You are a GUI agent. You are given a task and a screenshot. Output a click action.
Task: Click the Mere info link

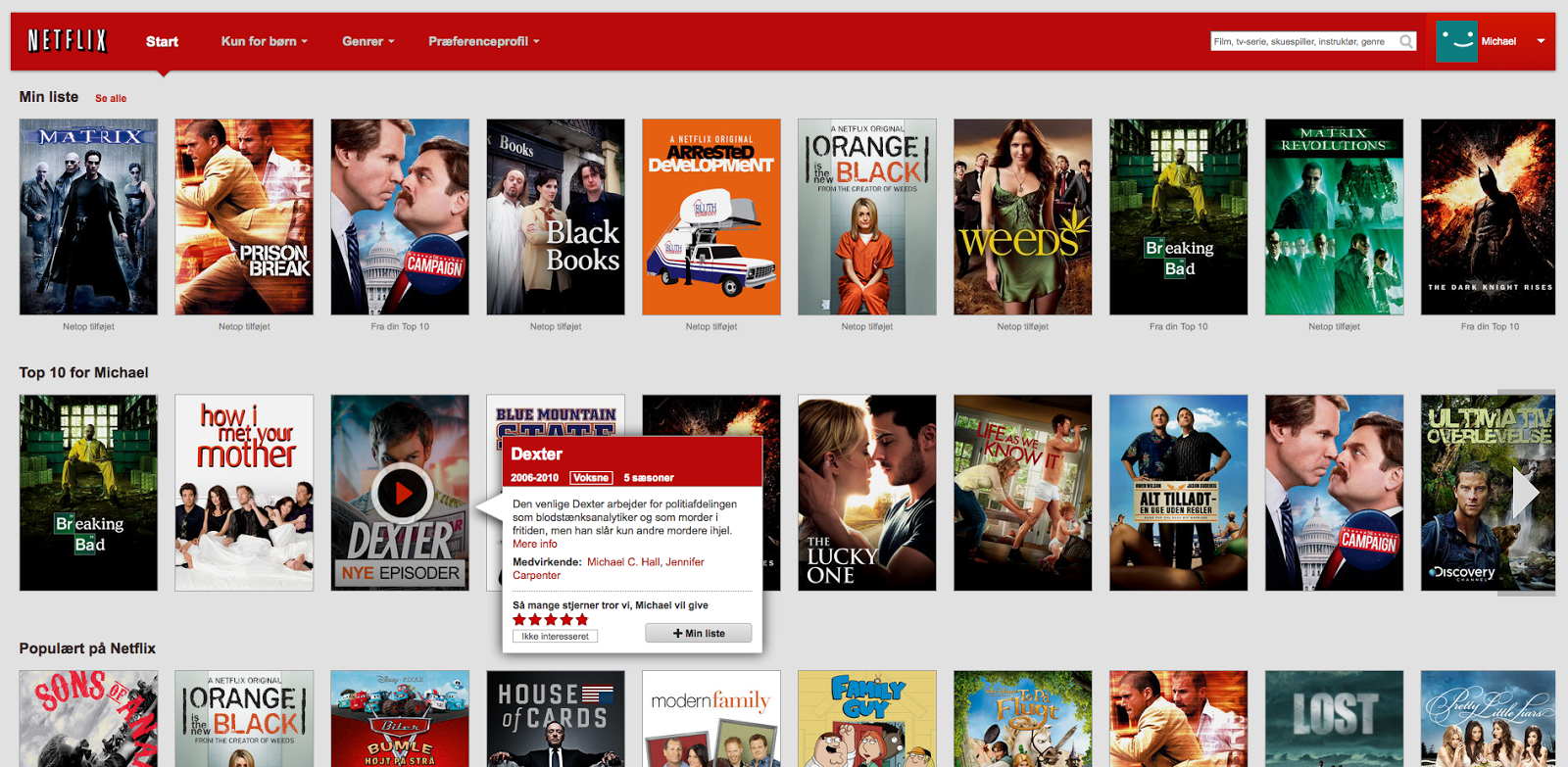pos(535,544)
